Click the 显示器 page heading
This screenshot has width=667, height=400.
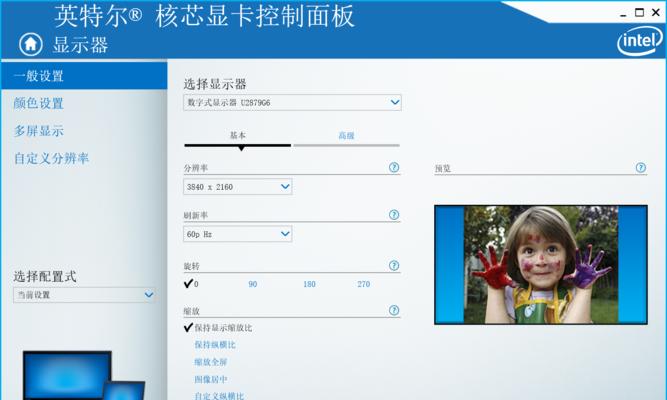coord(80,45)
